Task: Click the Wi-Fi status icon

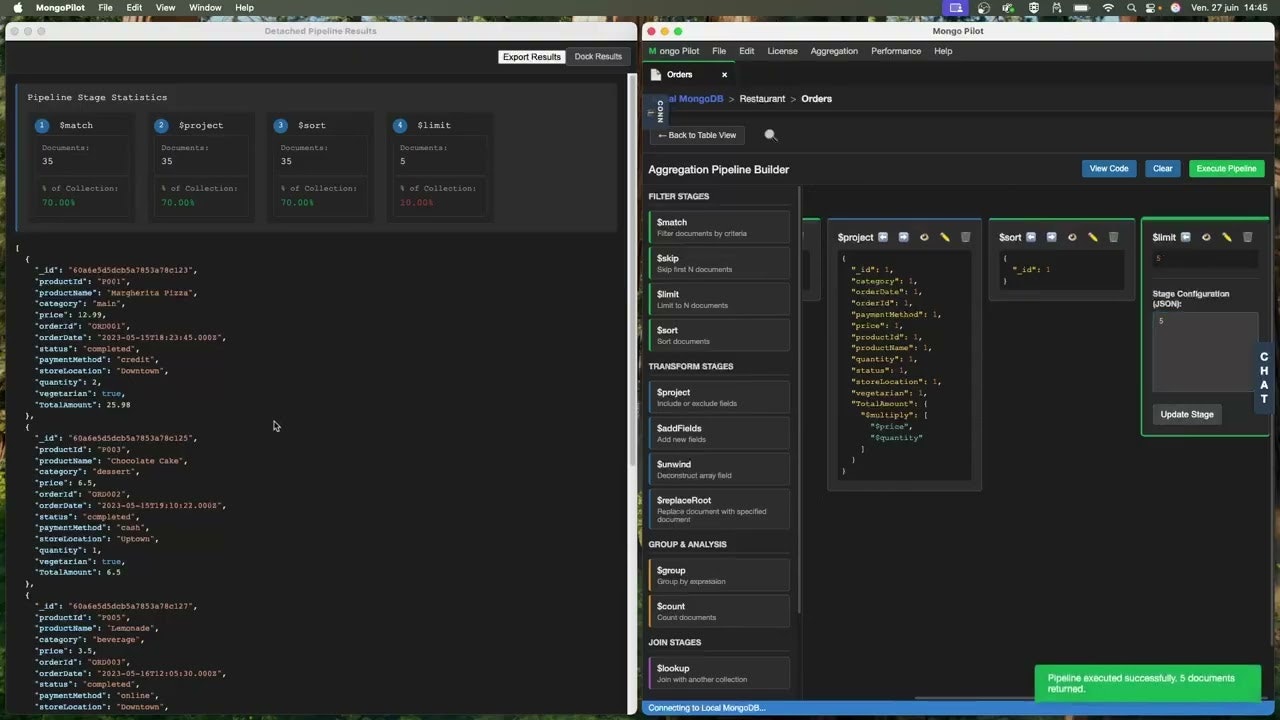Action: tap(1108, 8)
